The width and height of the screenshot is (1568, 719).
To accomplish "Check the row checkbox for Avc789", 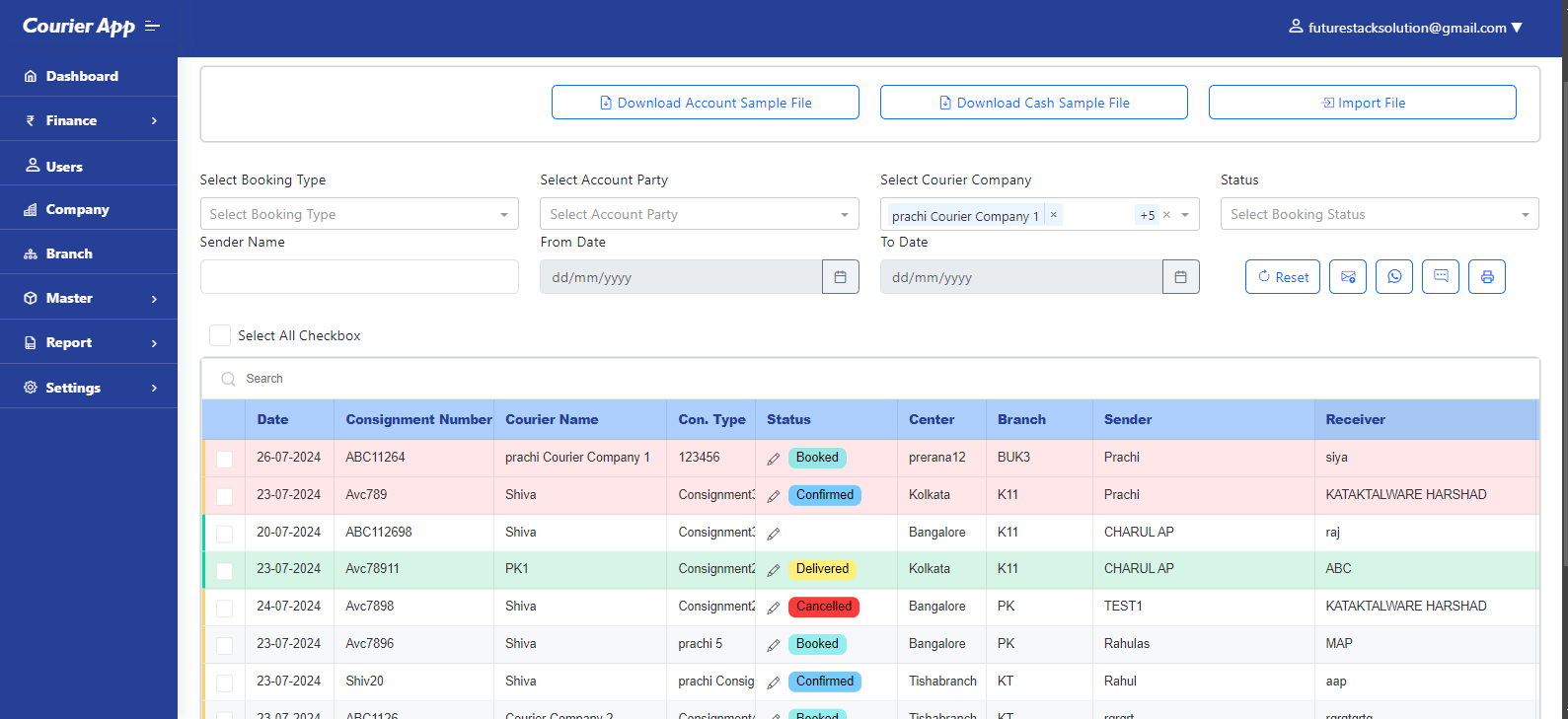I will click(225, 496).
